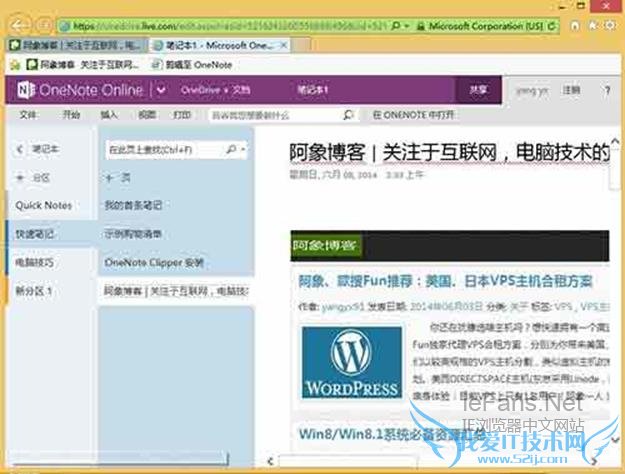Image resolution: width=625 pixels, height=474 pixels.
Task: Open the 插入 ribbon tab
Action: [109, 115]
